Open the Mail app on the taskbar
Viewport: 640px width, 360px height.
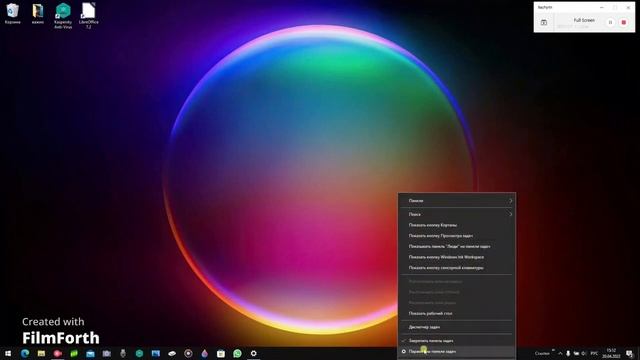coord(90,353)
